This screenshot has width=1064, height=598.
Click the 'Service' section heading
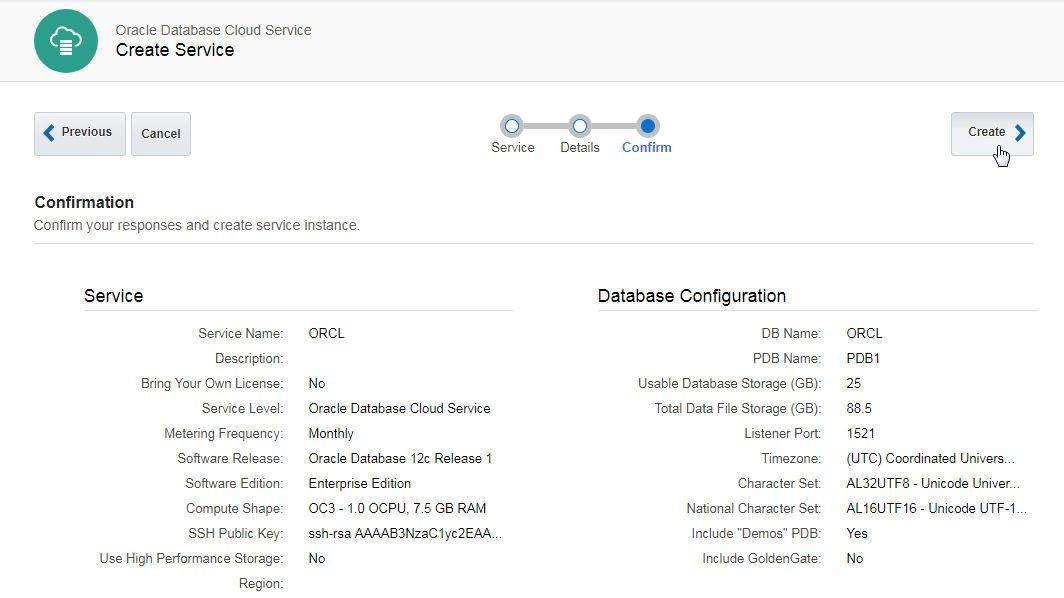tap(113, 296)
